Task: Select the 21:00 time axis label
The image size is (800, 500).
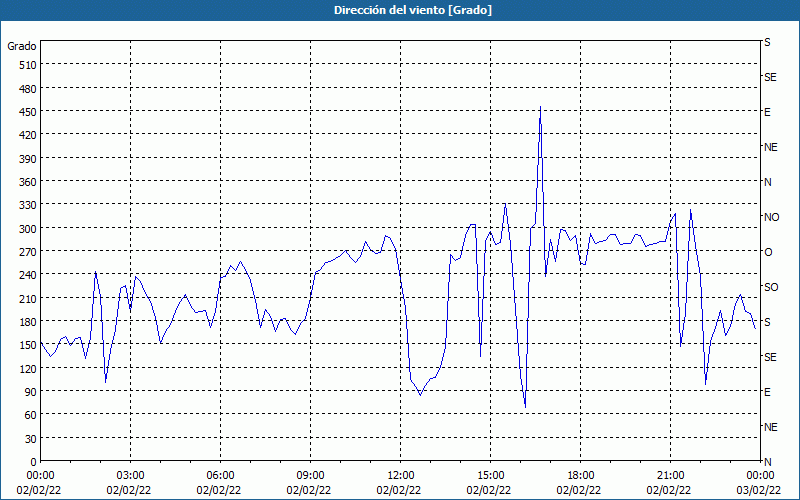Action: click(670, 476)
